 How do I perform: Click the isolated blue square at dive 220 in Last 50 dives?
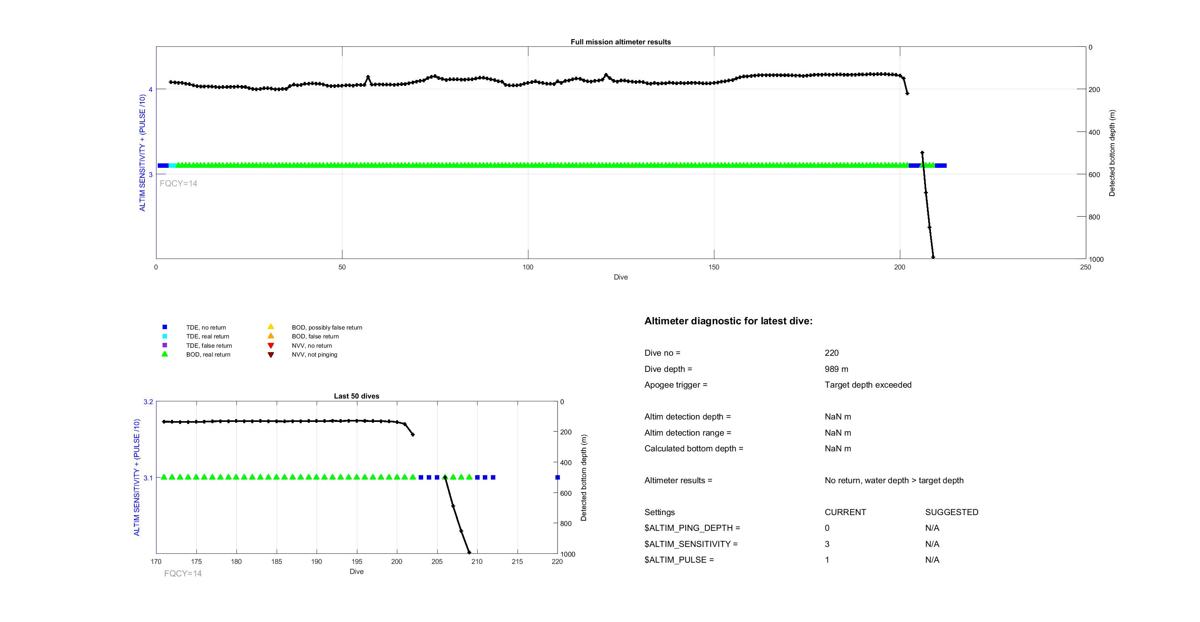click(x=557, y=477)
